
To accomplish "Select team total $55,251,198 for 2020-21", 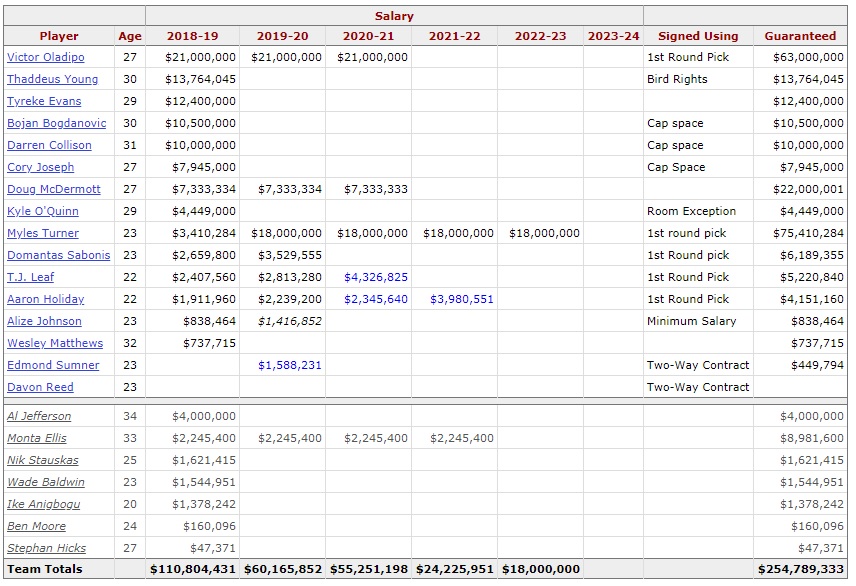I will (369, 569).
